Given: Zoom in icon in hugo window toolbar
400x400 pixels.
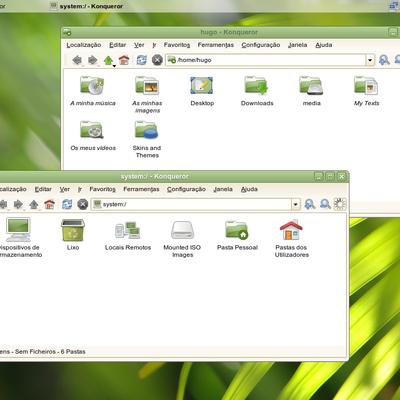Looking at the screenshot, I should (x=384, y=60).
